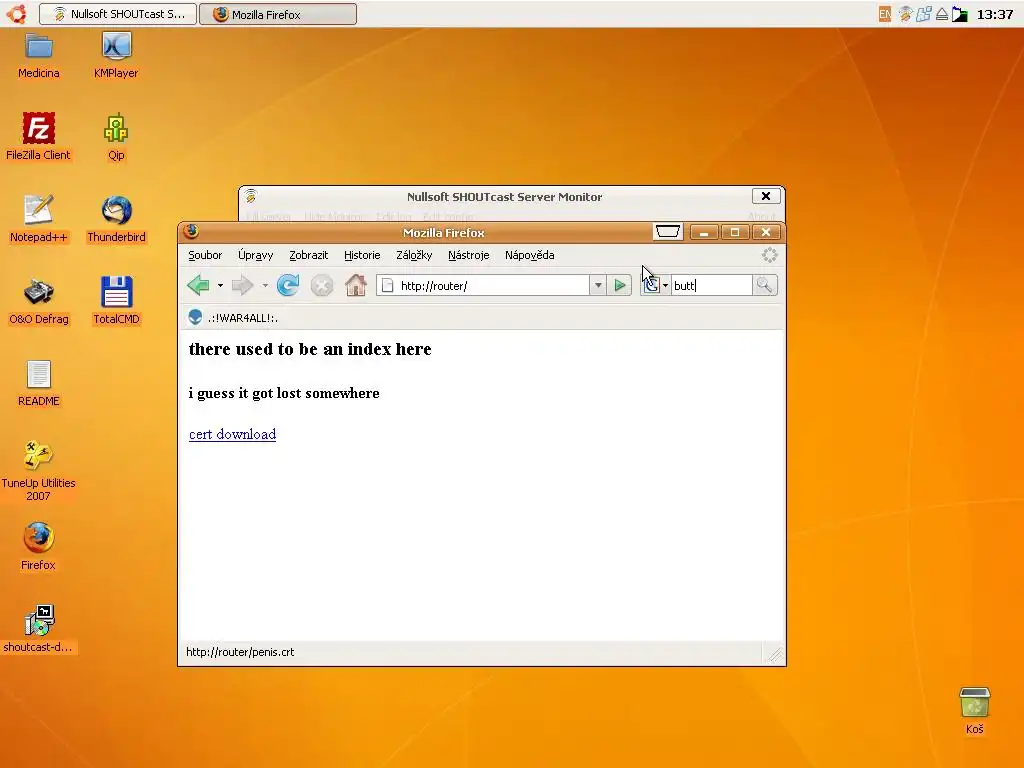This screenshot has height=768, width=1024.
Task: Click the Firefox throbber activity icon
Action: tap(770, 255)
